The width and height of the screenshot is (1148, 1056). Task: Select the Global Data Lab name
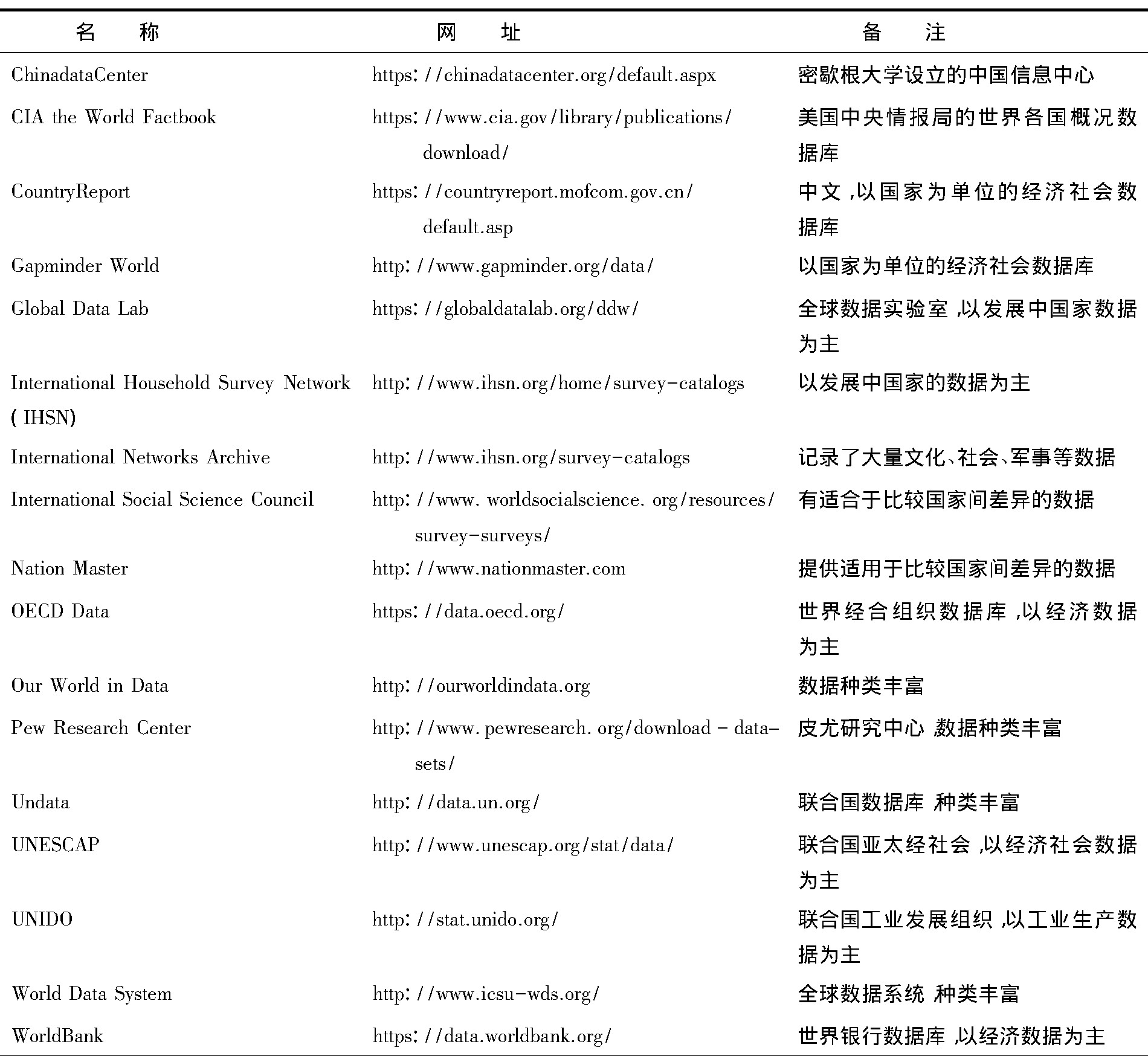(x=80, y=309)
